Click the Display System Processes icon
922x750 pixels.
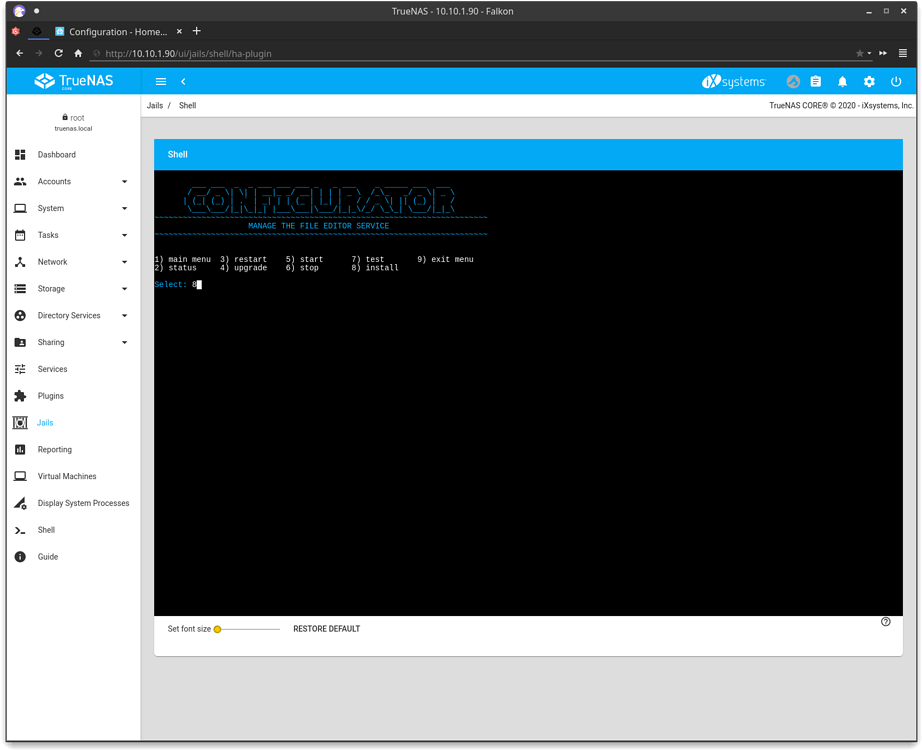point(20,502)
